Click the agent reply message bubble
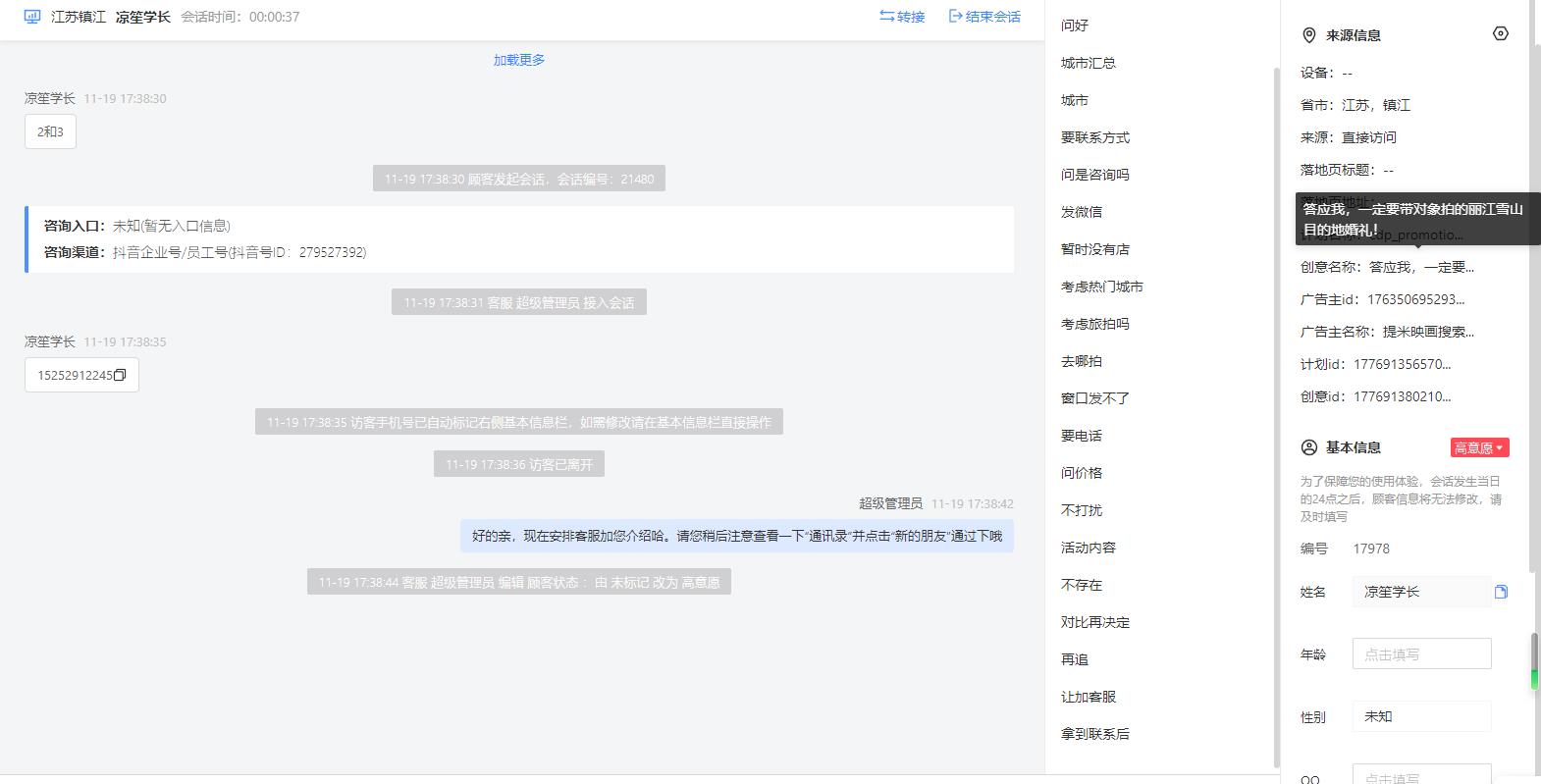The height and width of the screenshot is (784, 1541). click(737, 536)
